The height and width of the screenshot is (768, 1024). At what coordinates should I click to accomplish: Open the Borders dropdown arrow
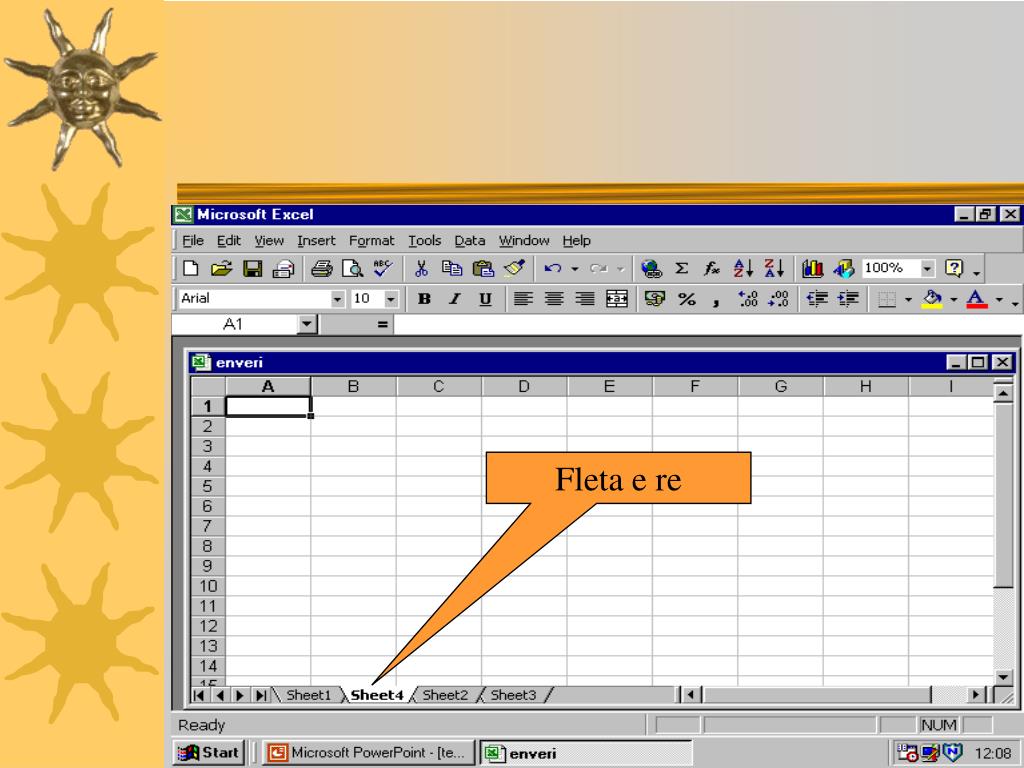[908, 300]
